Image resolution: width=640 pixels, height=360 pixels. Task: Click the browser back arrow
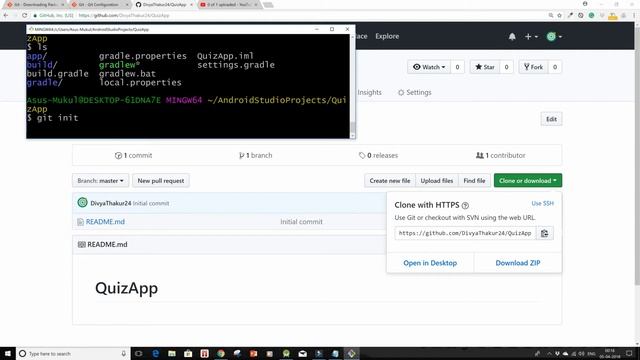pos(6,15)
